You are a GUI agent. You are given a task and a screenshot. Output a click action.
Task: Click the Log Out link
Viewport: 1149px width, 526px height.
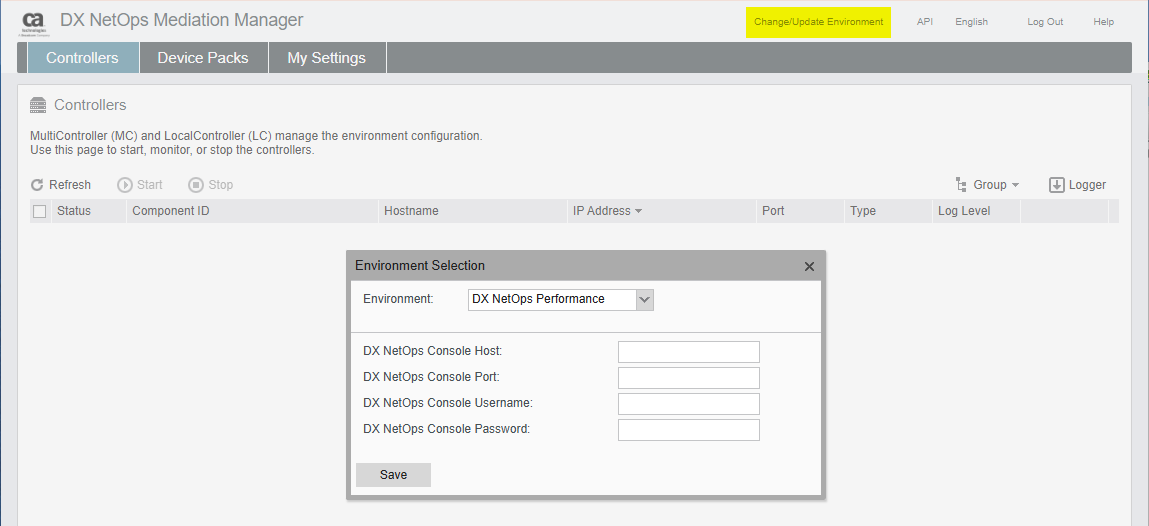[x=1045, y=22]
